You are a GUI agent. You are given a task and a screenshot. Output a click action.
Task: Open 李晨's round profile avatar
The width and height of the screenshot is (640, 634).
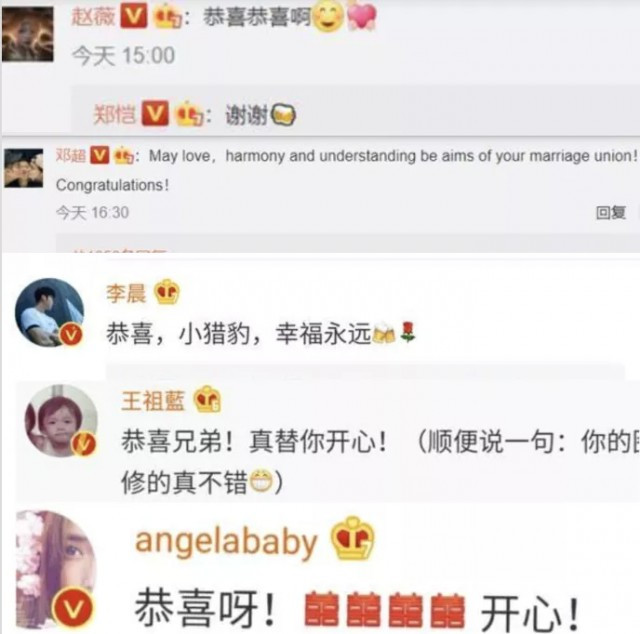pos(49,313)
